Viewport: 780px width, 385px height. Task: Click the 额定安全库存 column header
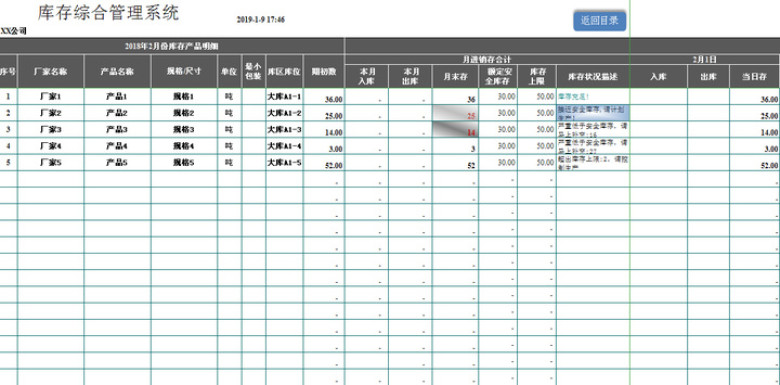(498, 76)
